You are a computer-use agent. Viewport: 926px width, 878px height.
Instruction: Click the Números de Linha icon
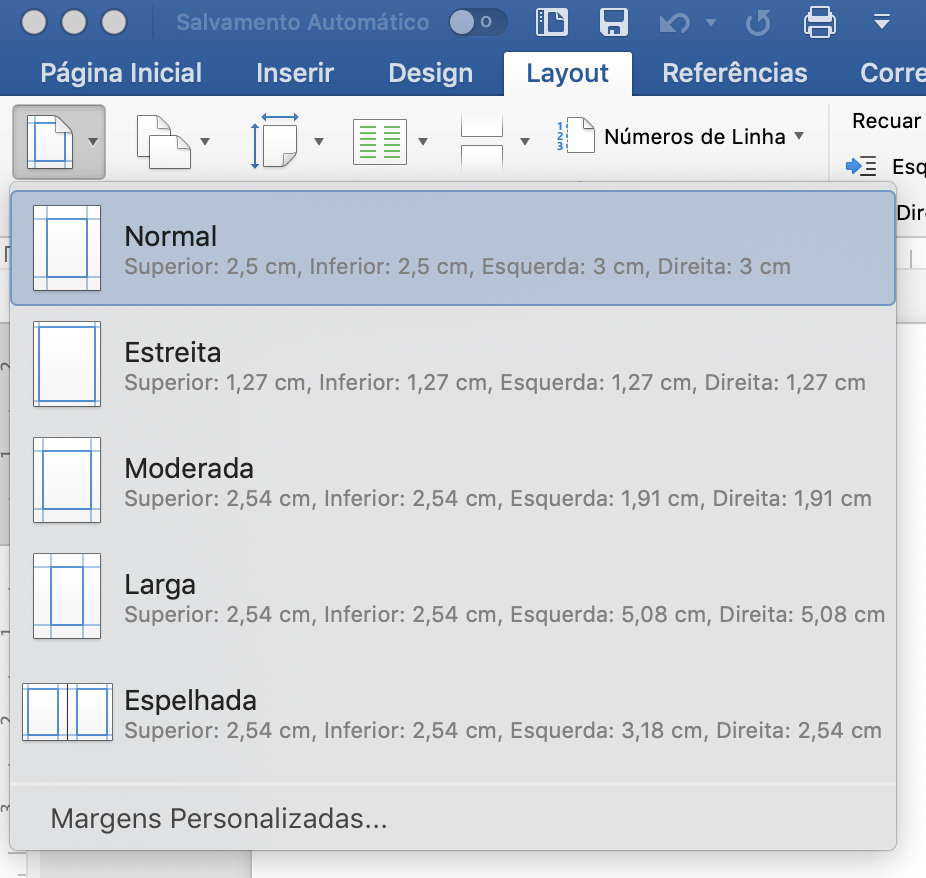coord(577,135)
